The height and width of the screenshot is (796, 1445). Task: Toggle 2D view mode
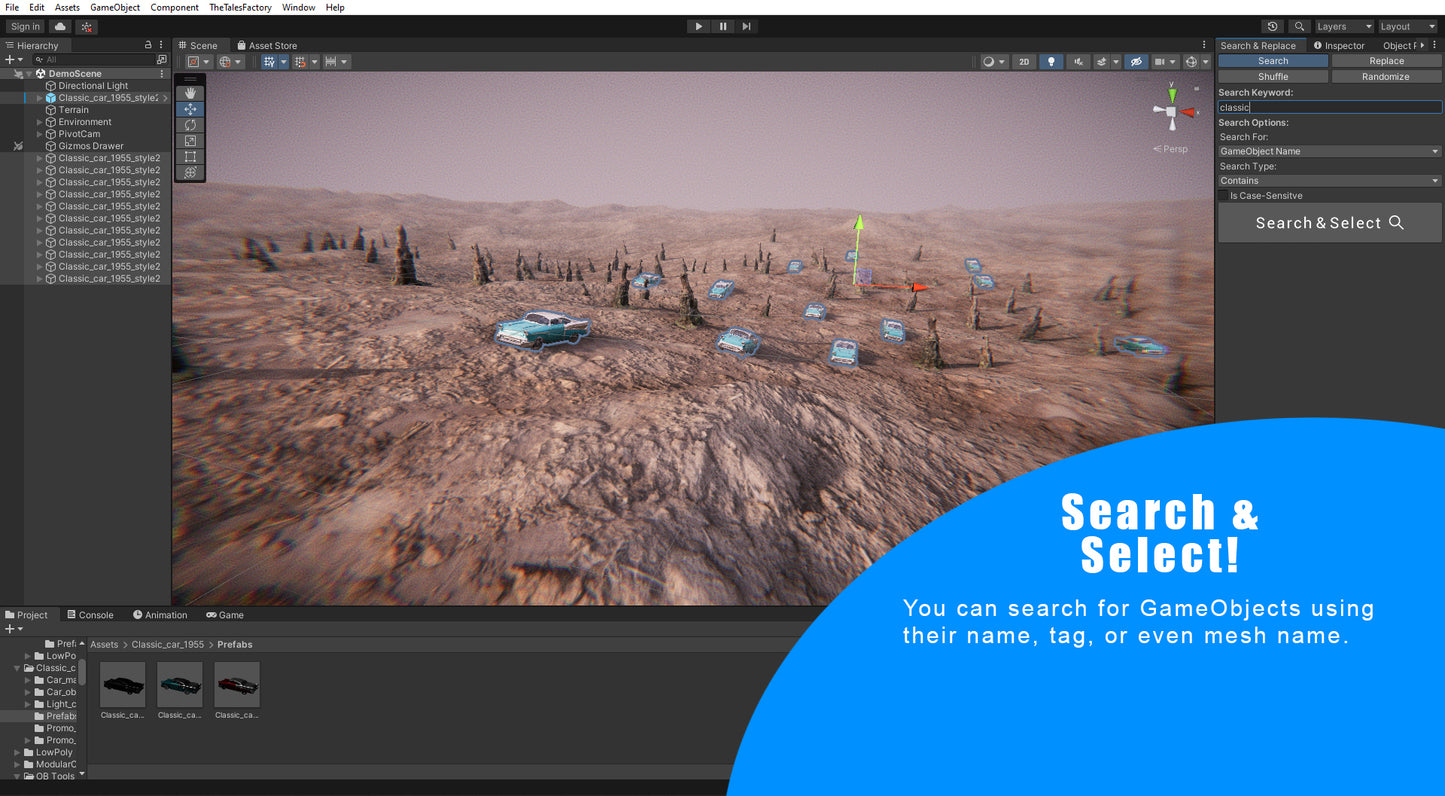tap(1023, 62)
